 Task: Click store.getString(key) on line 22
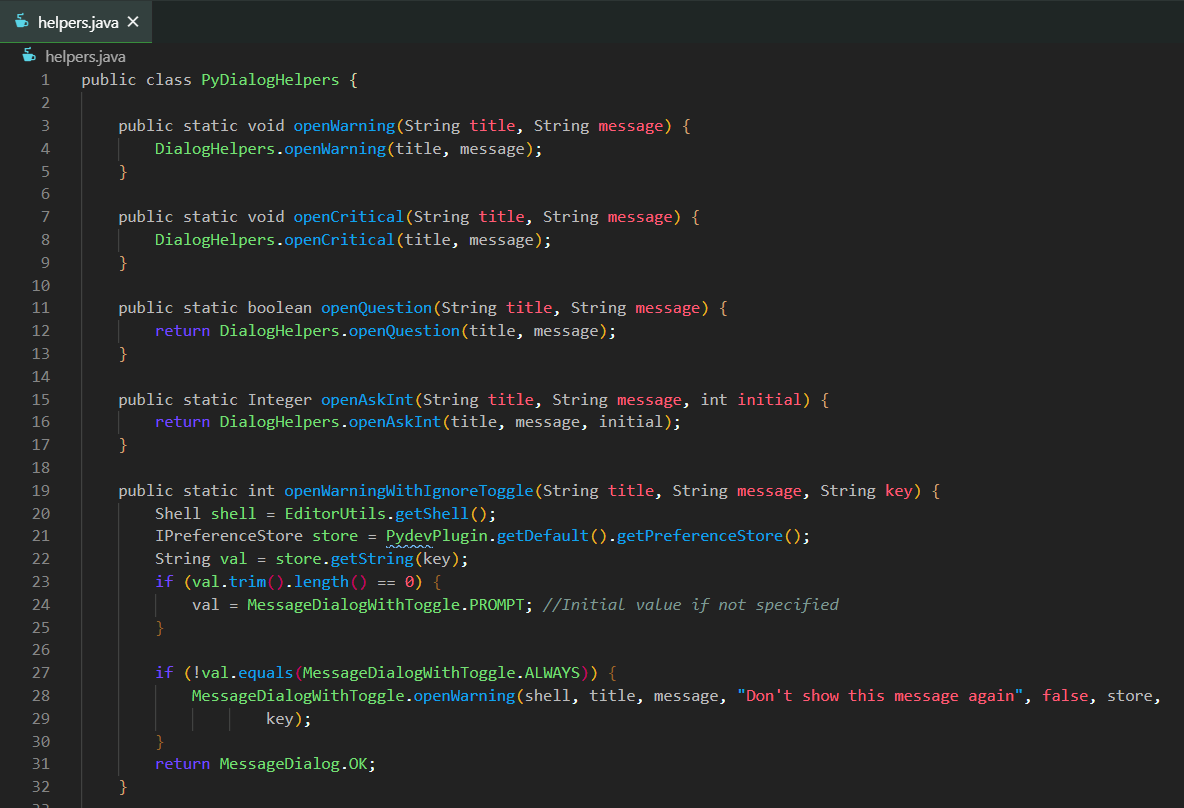[x=368, y=560]
